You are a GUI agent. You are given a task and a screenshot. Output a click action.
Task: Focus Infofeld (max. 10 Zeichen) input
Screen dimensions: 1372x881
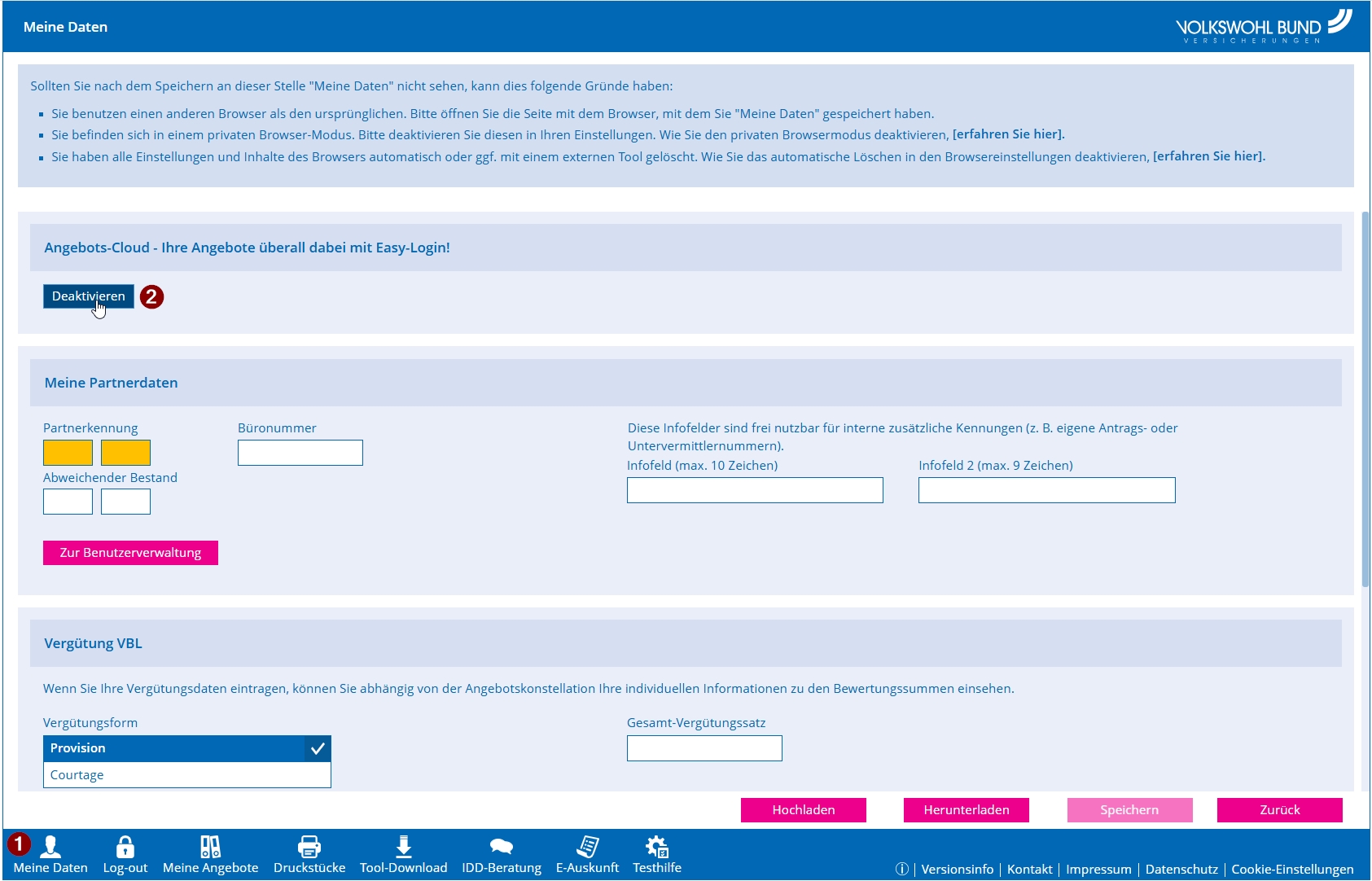tap(755, 490)
